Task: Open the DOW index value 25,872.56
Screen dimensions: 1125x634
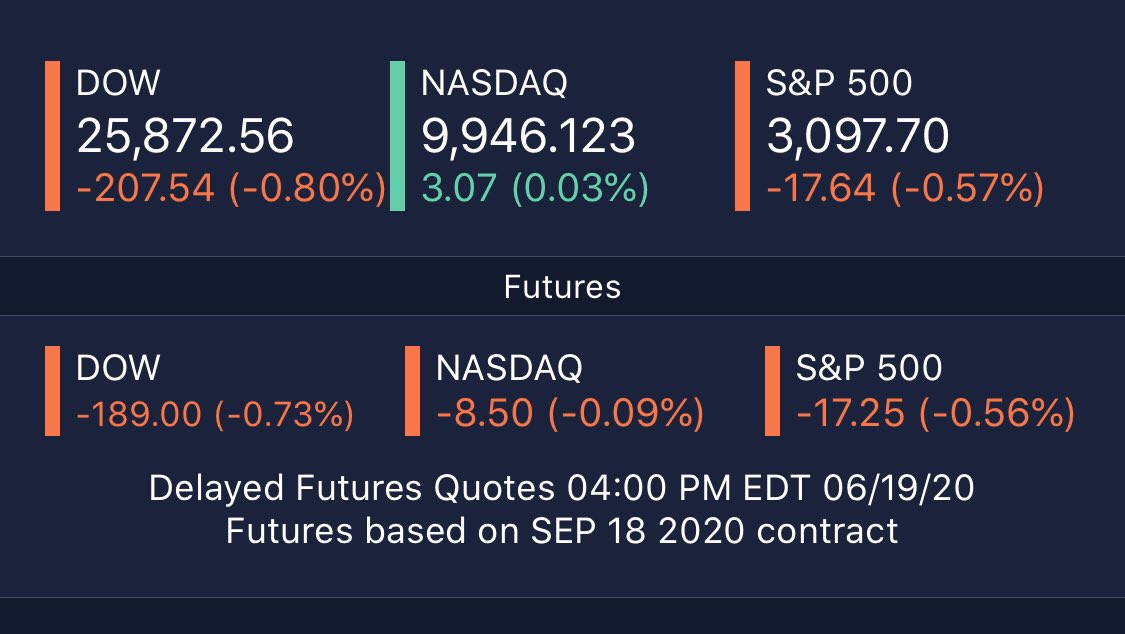Action: (x=185, y=136)
